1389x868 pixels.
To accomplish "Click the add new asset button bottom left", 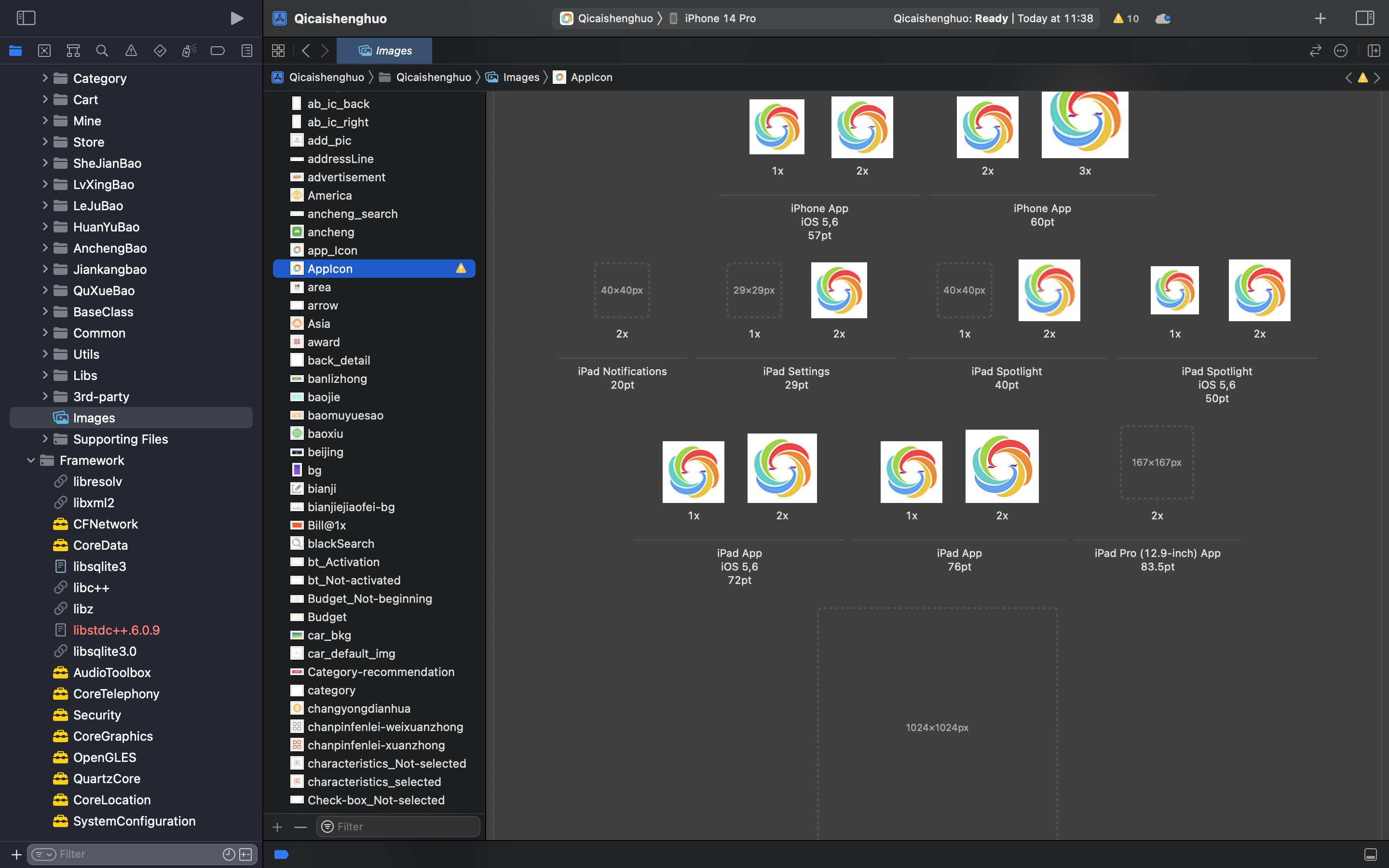I will coord(277,826).
